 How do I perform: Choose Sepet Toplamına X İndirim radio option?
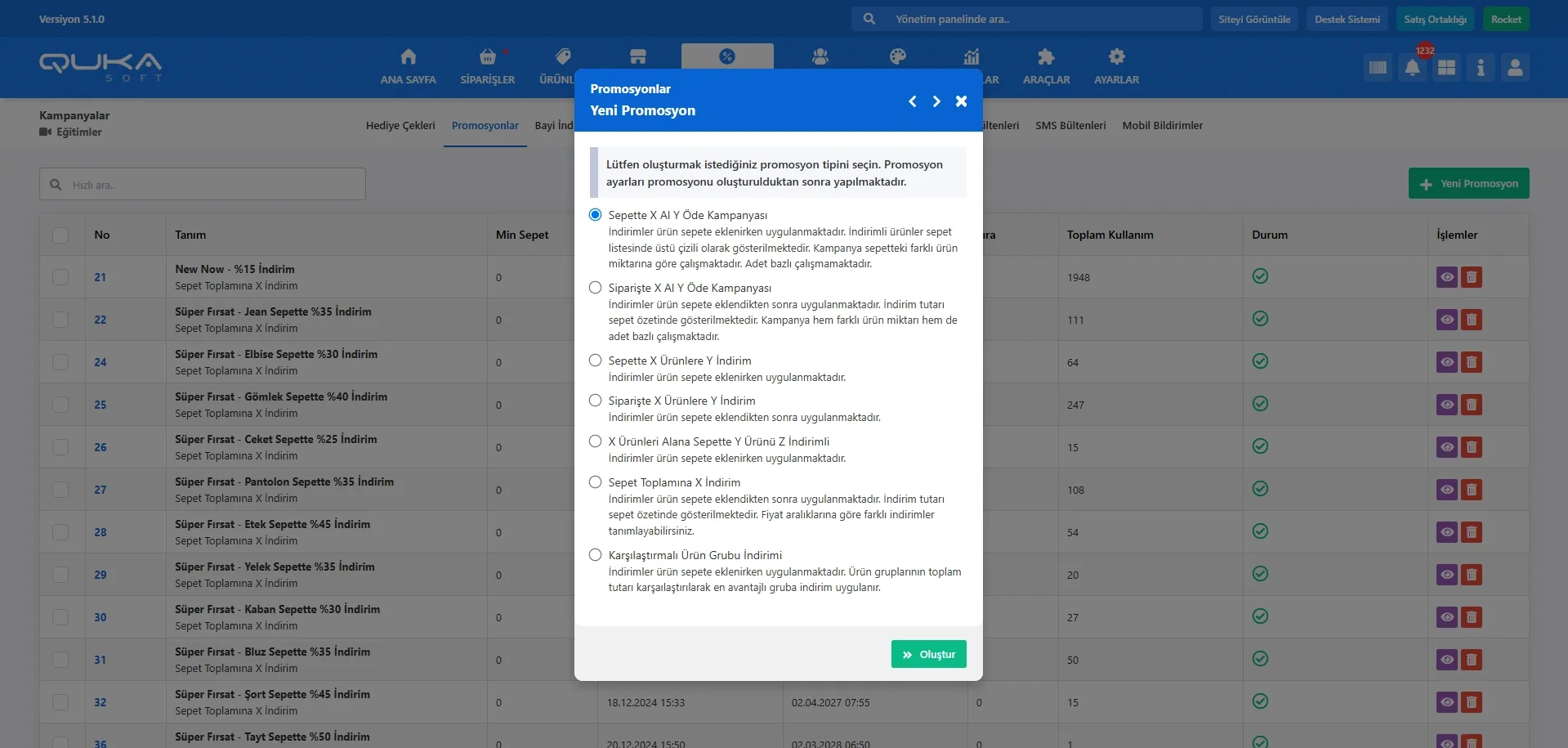596,482
